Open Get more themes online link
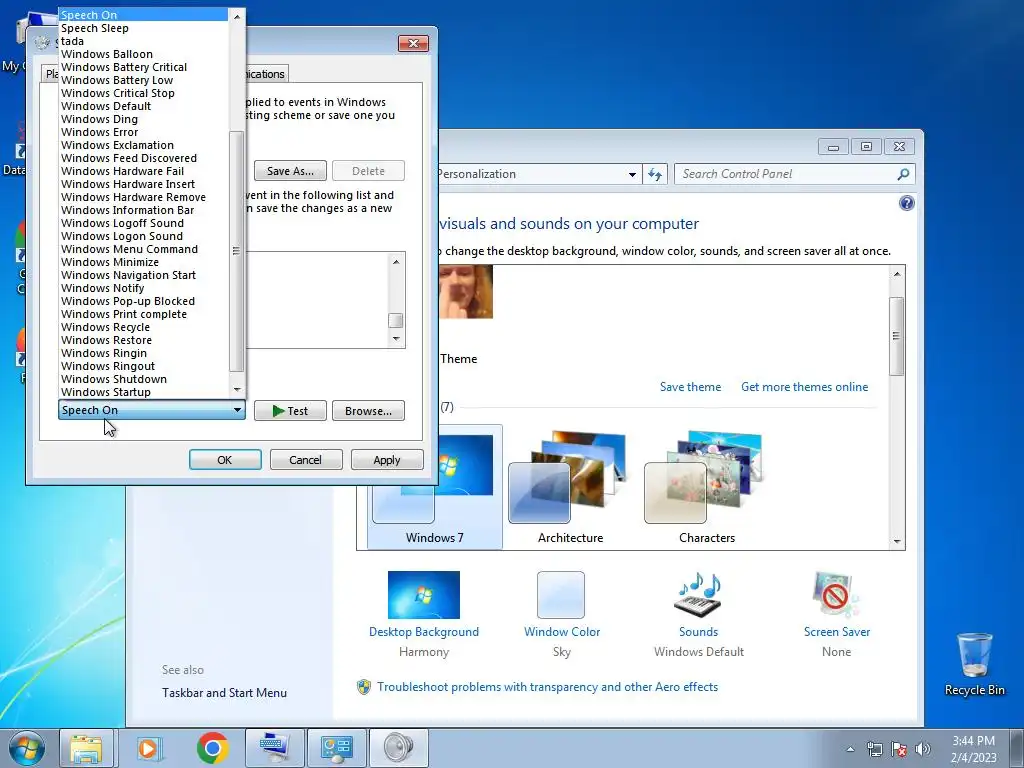Image resolution: width=1024 pixels, height=768 pixels. point(805,387)
